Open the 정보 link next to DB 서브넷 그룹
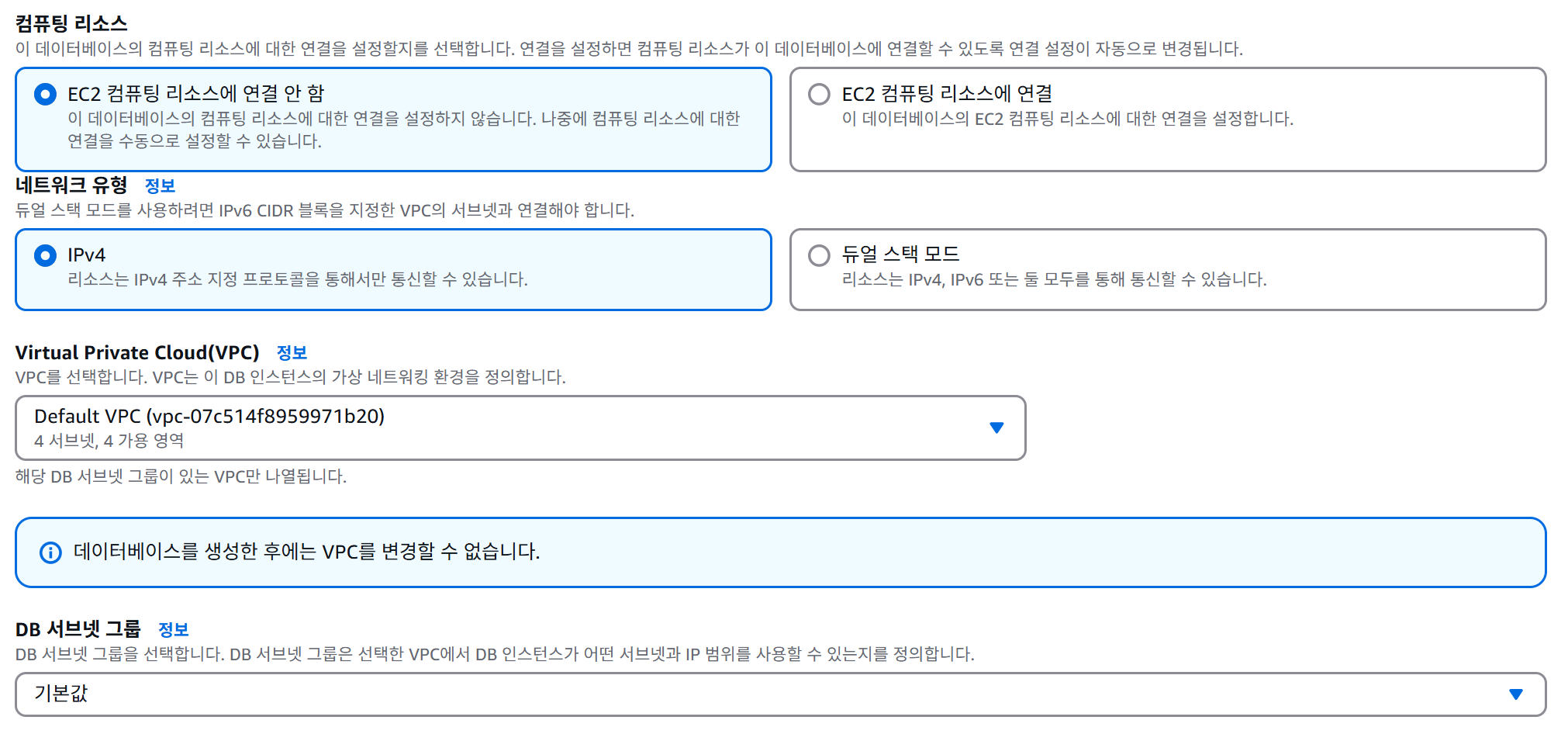 (173, 629)
